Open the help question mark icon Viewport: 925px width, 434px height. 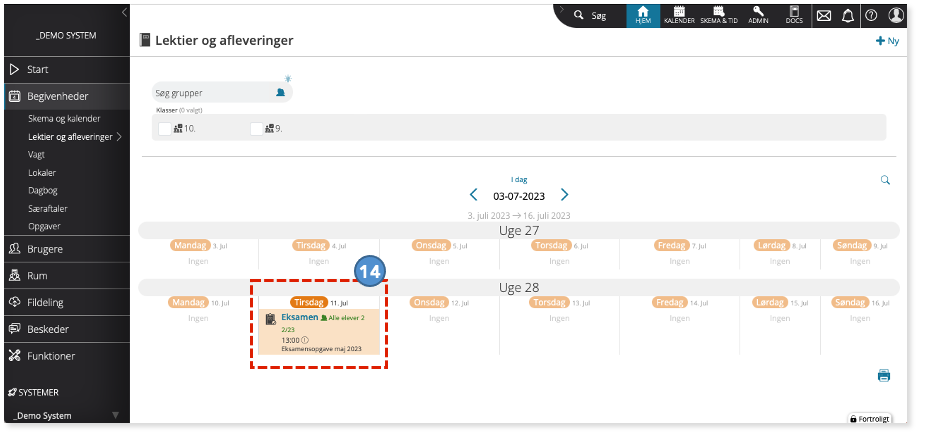click(x=871, y=16)
